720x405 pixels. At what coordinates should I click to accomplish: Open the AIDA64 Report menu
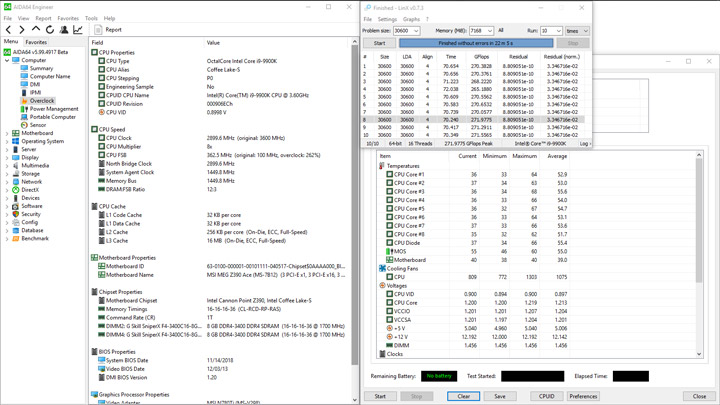click(43, 18)
